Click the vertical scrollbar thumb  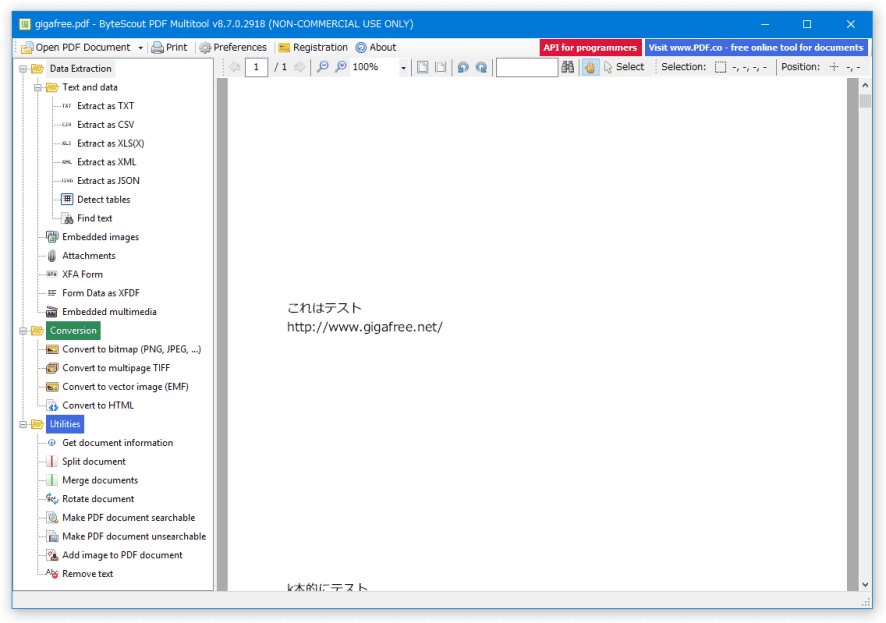(x=865, y=101)
